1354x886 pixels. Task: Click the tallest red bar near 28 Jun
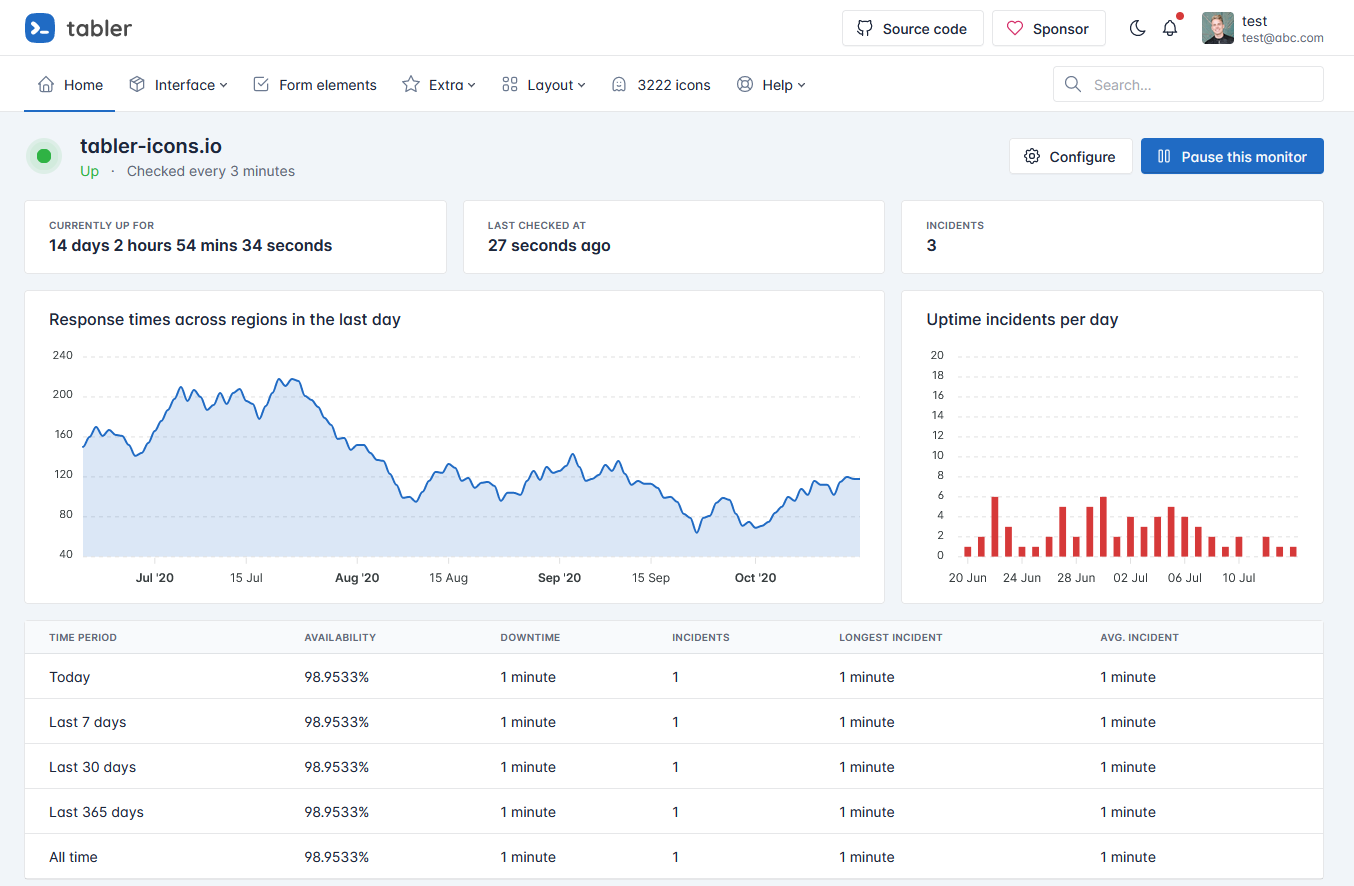pos(1103,526)
